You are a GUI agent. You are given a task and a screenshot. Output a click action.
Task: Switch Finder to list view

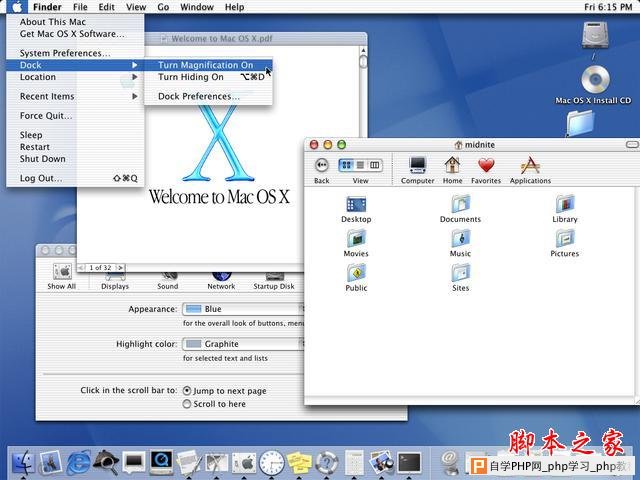360,165
